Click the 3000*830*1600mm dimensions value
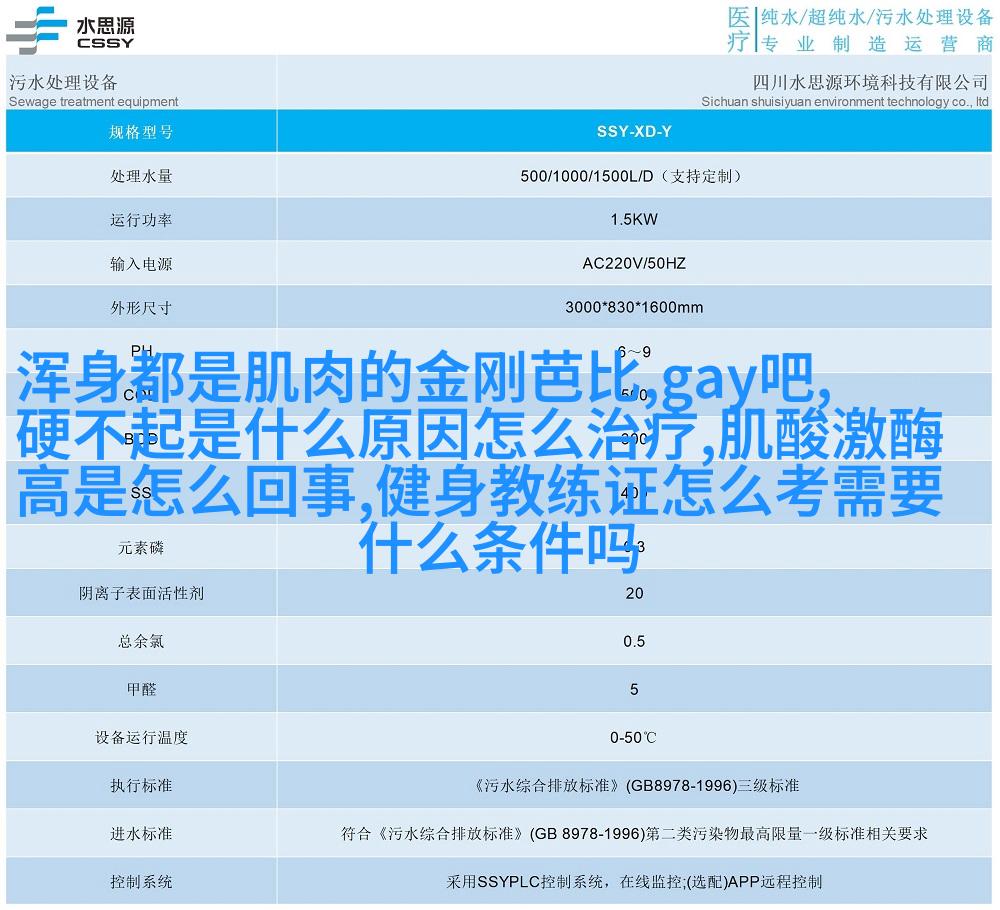The image size is (1000, 910). point(634,307)
